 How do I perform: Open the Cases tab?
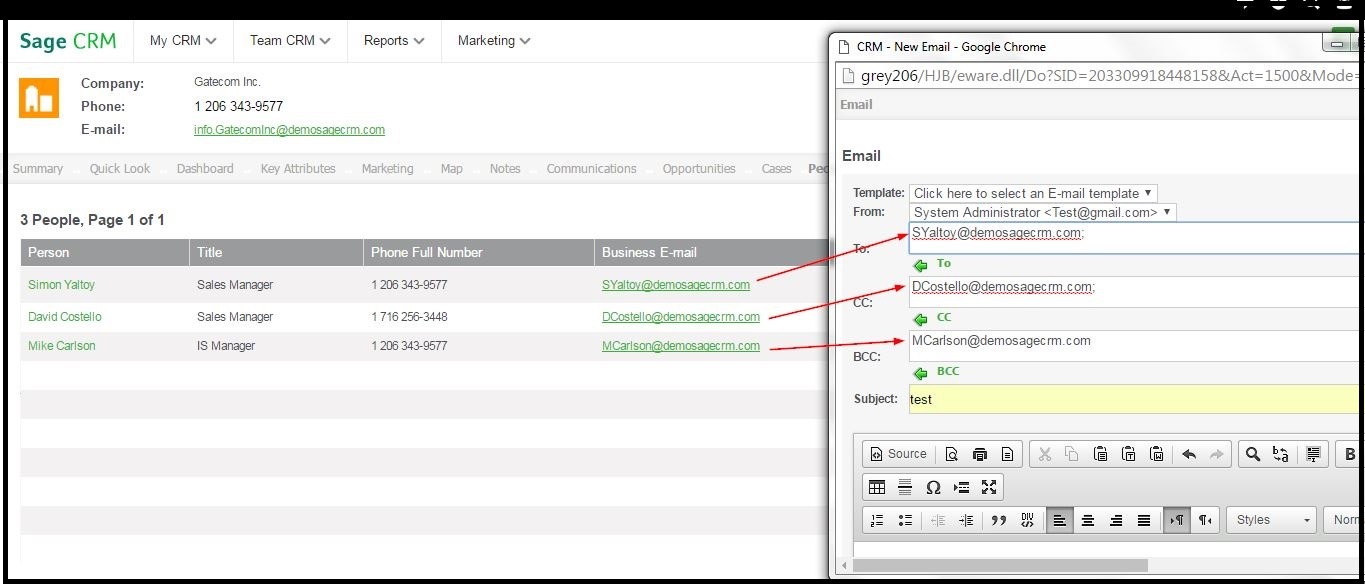(x=776, y=169)
